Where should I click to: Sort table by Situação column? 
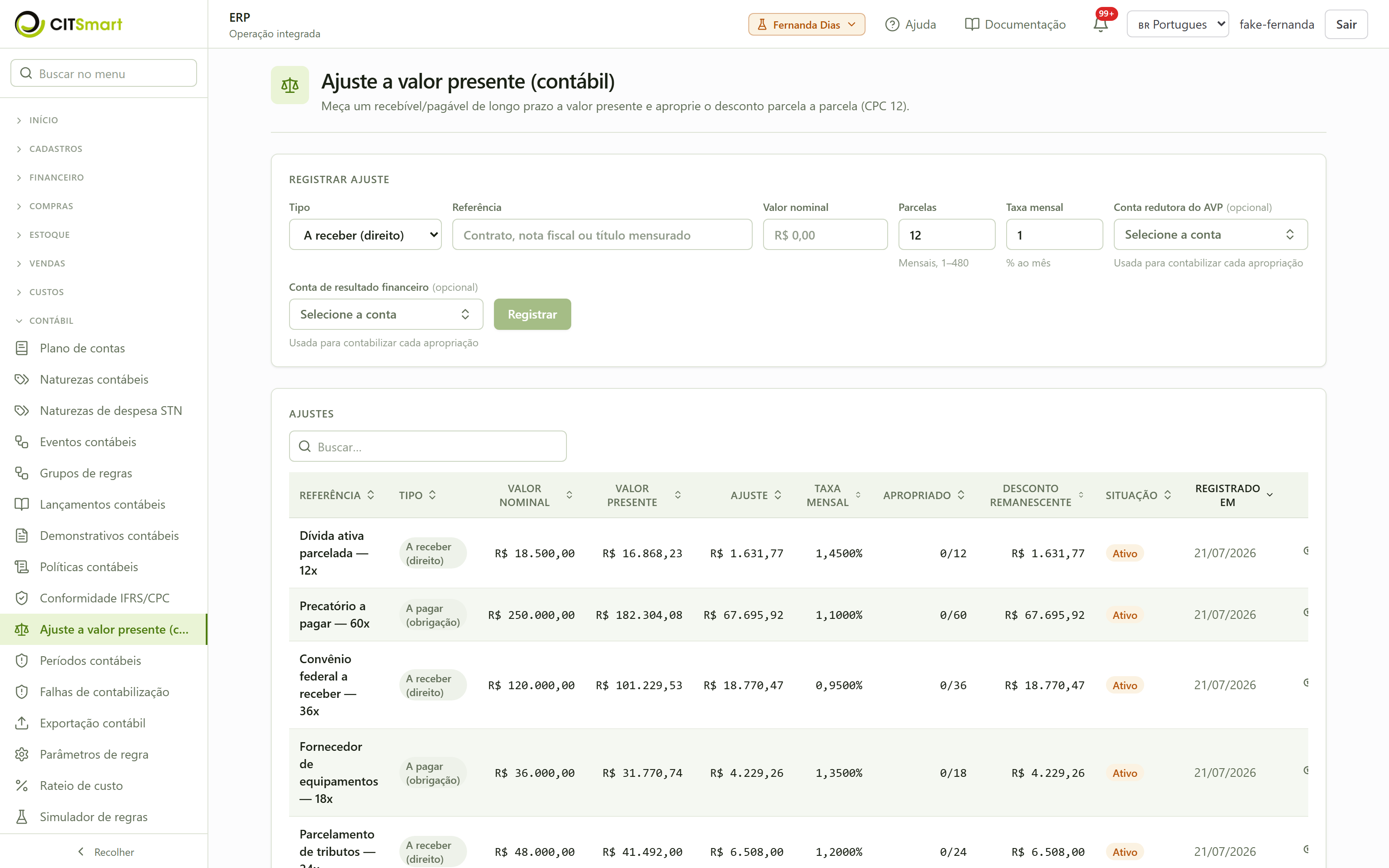pyautogui.click(x=1138, y=495)
